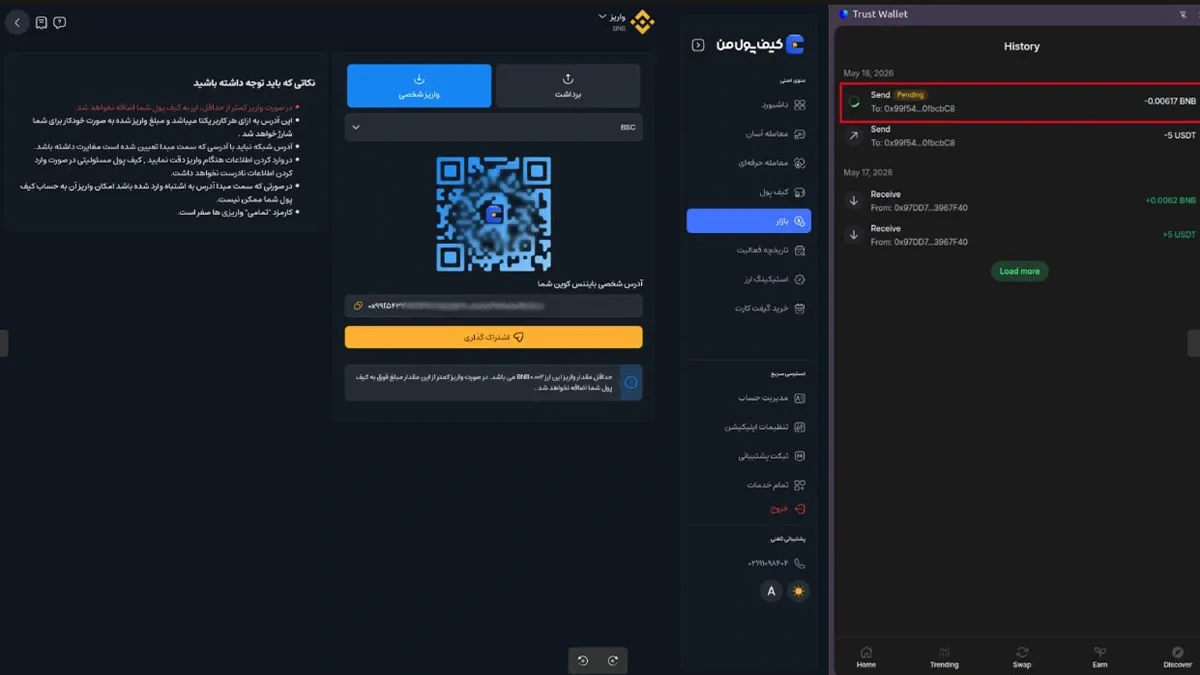Click the deposit QR code image
Viewport: 1200px width, 675px height.
click(494, 214)
